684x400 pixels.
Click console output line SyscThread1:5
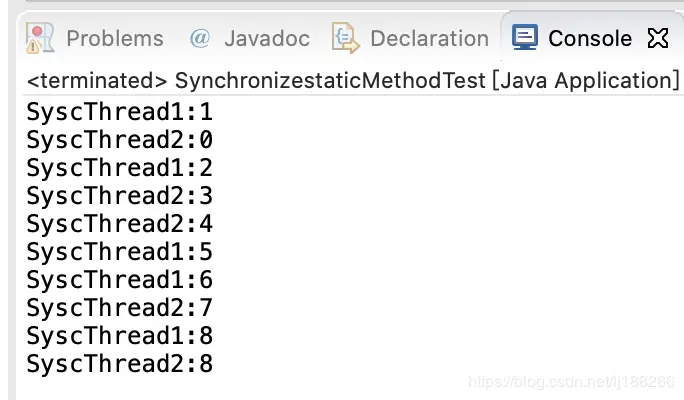120,252
